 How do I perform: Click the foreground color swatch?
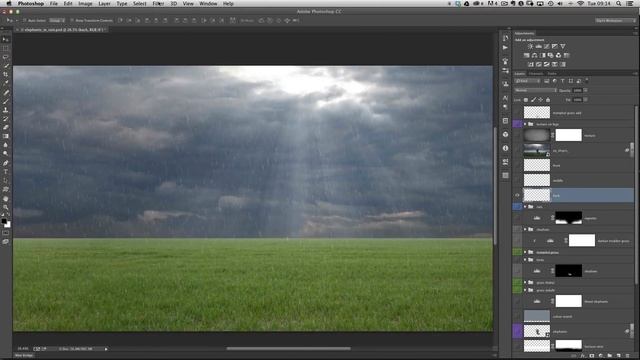(x=4, y=221)
